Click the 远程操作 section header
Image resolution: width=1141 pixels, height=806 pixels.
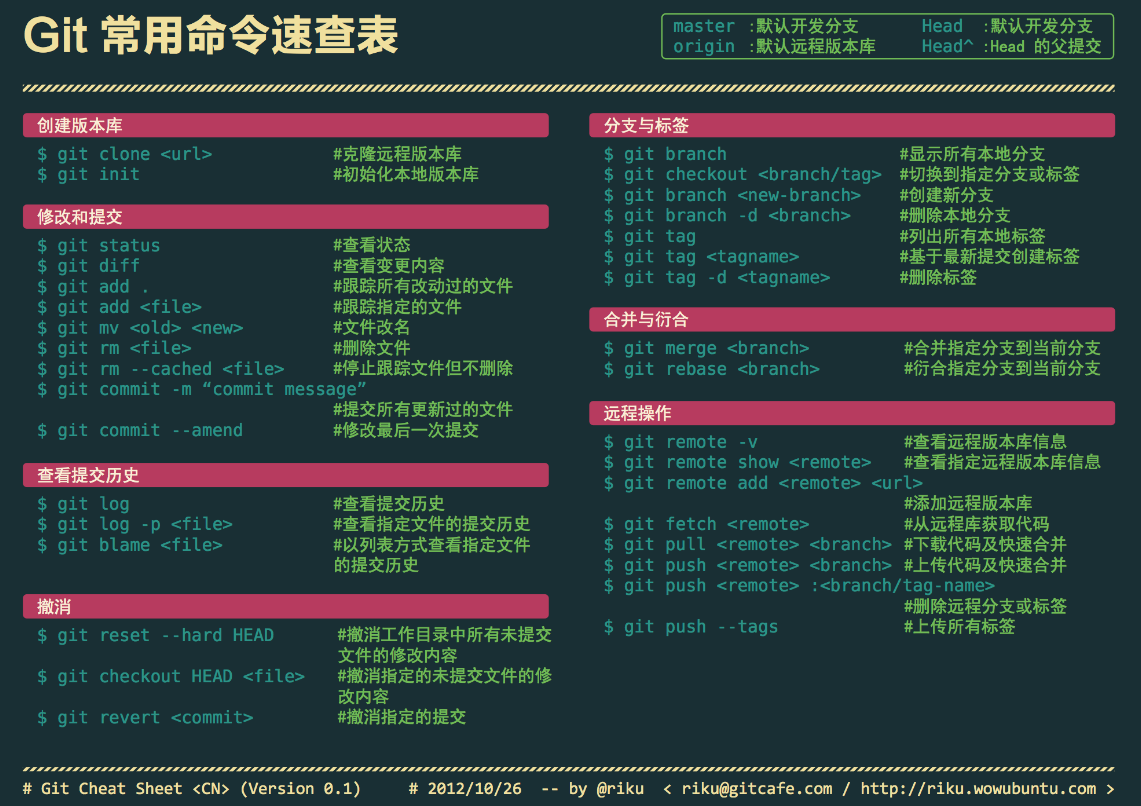point(852,413)
